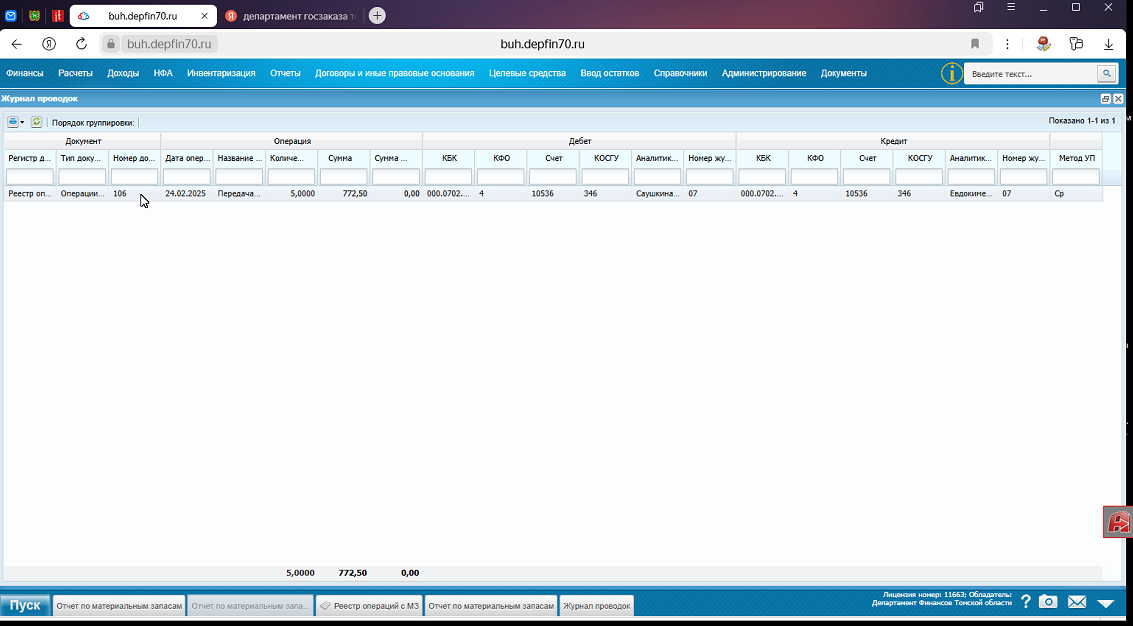
Task: Switch to the buh.depfin70.ru browser tab
Action: (x=143, y=16)
